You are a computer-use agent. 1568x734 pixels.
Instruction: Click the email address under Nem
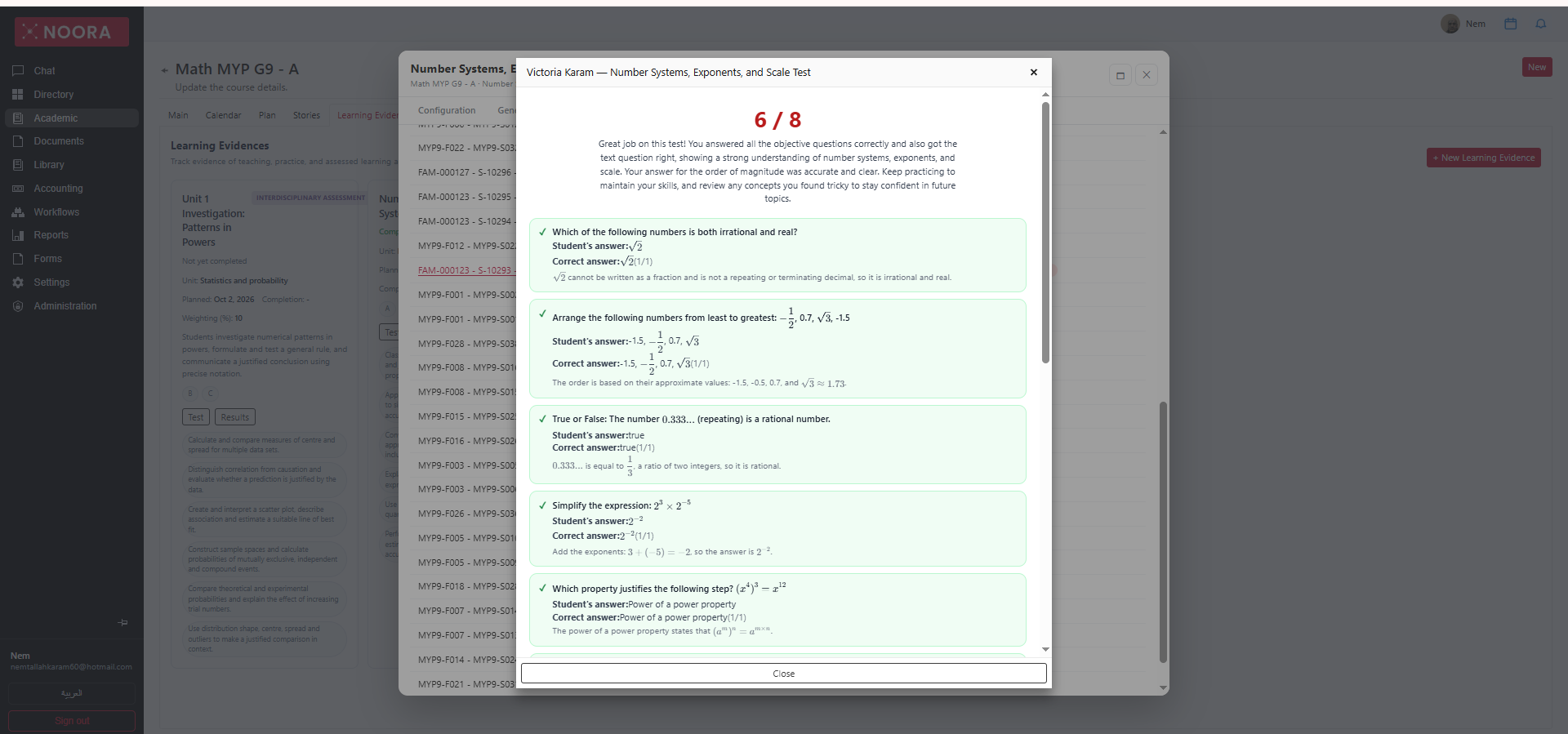click(71, 667)
